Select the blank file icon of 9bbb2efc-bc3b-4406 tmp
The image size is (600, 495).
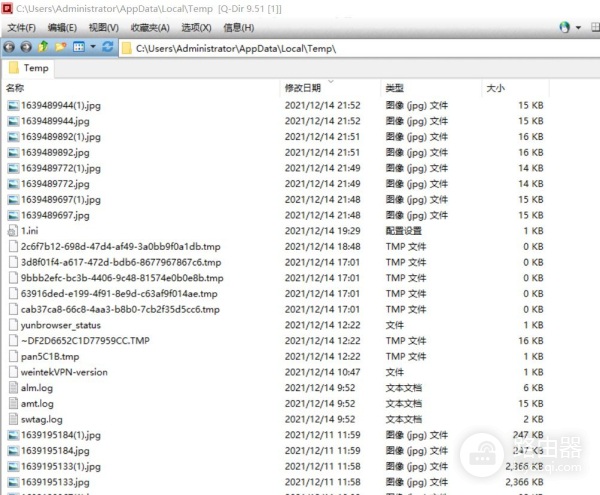[13, 278]
